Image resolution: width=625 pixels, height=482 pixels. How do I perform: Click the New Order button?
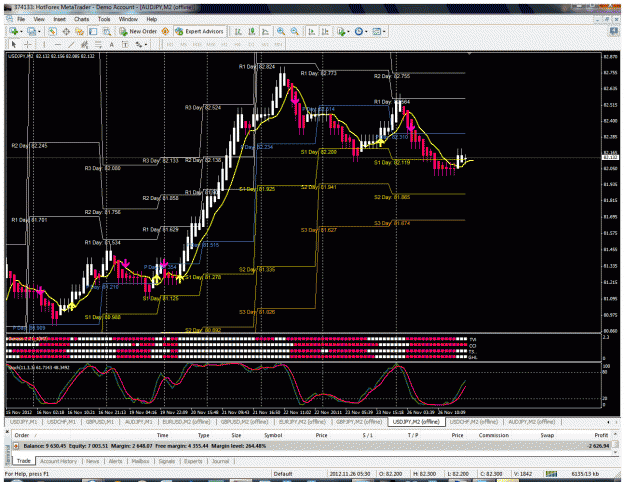pyautogui.click(x=138, y=31)
